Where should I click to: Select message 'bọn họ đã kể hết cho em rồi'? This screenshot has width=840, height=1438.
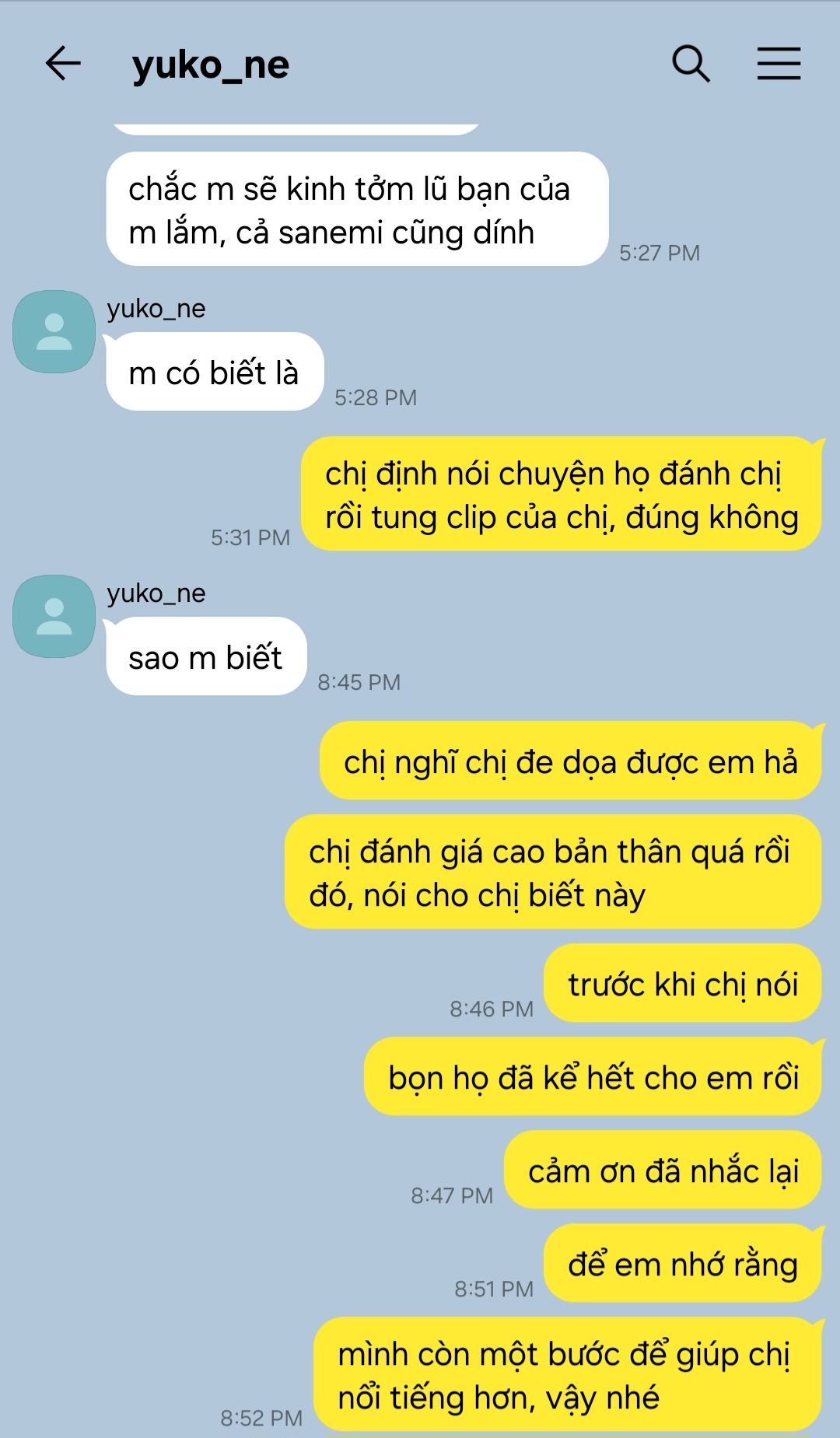pyautogui.click(x=593, y=1076)
